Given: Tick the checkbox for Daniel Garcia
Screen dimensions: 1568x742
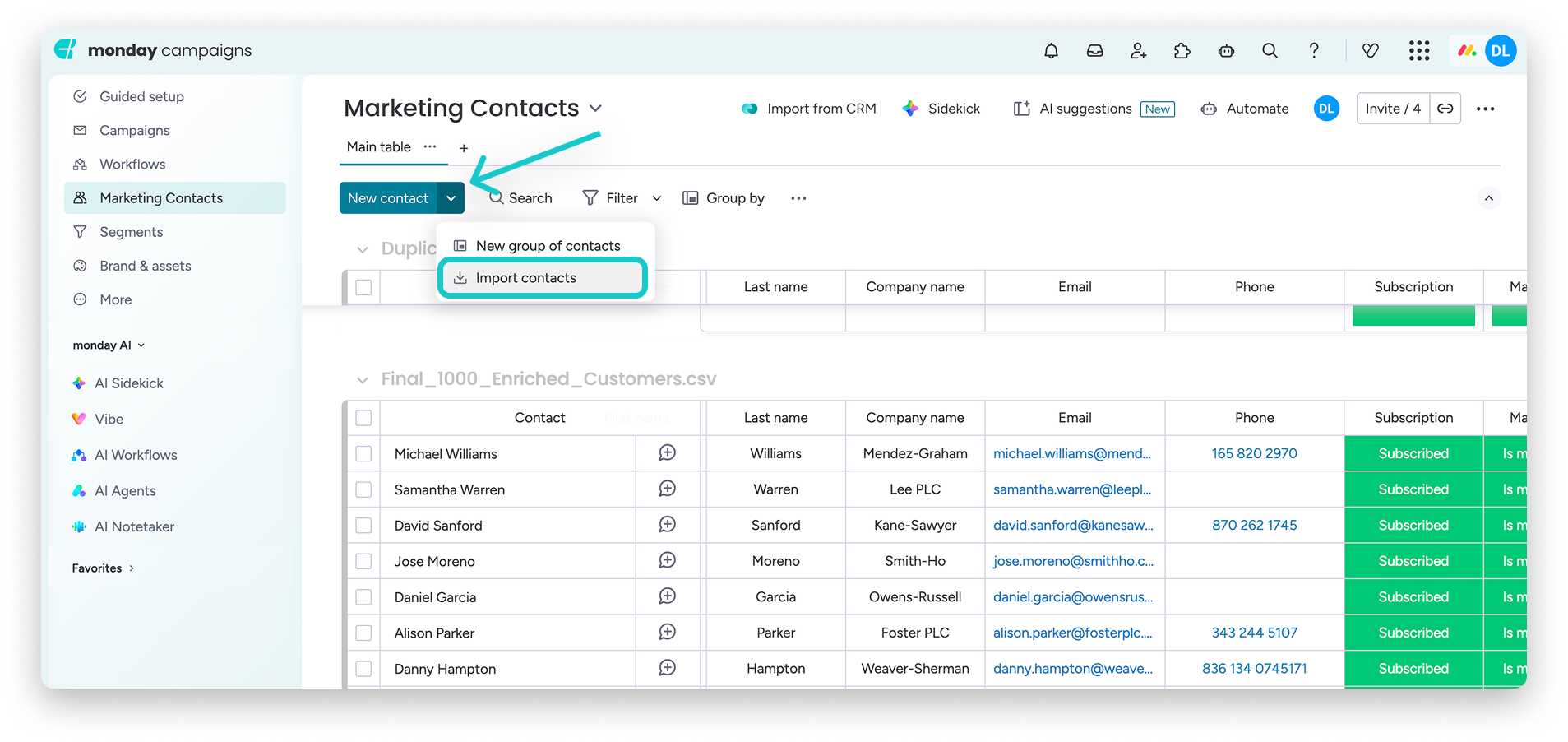Looking at the screenshot, I should [363, 597].
